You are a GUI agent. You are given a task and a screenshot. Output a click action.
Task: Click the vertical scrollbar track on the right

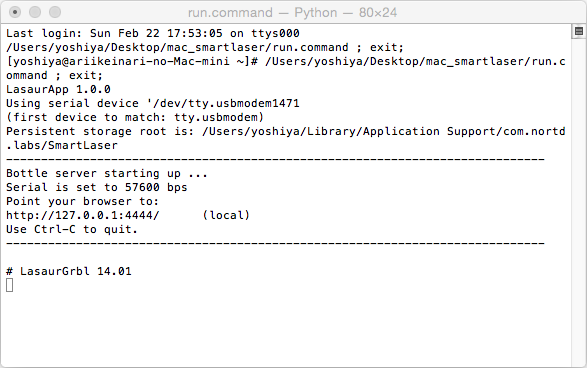click(579, 202)
